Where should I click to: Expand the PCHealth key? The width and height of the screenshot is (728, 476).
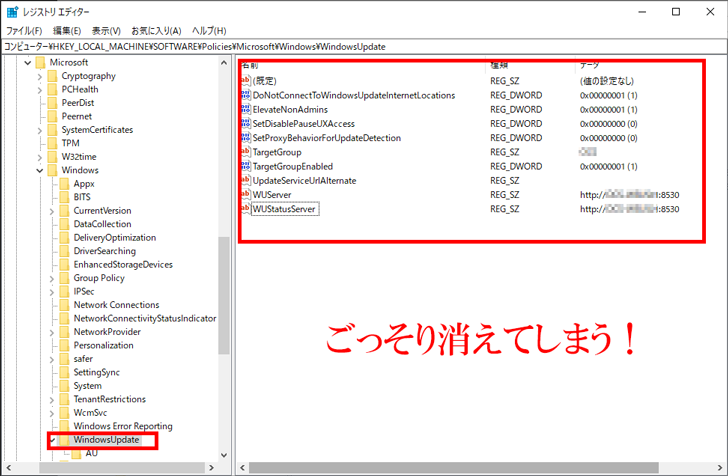click(40, 90)
